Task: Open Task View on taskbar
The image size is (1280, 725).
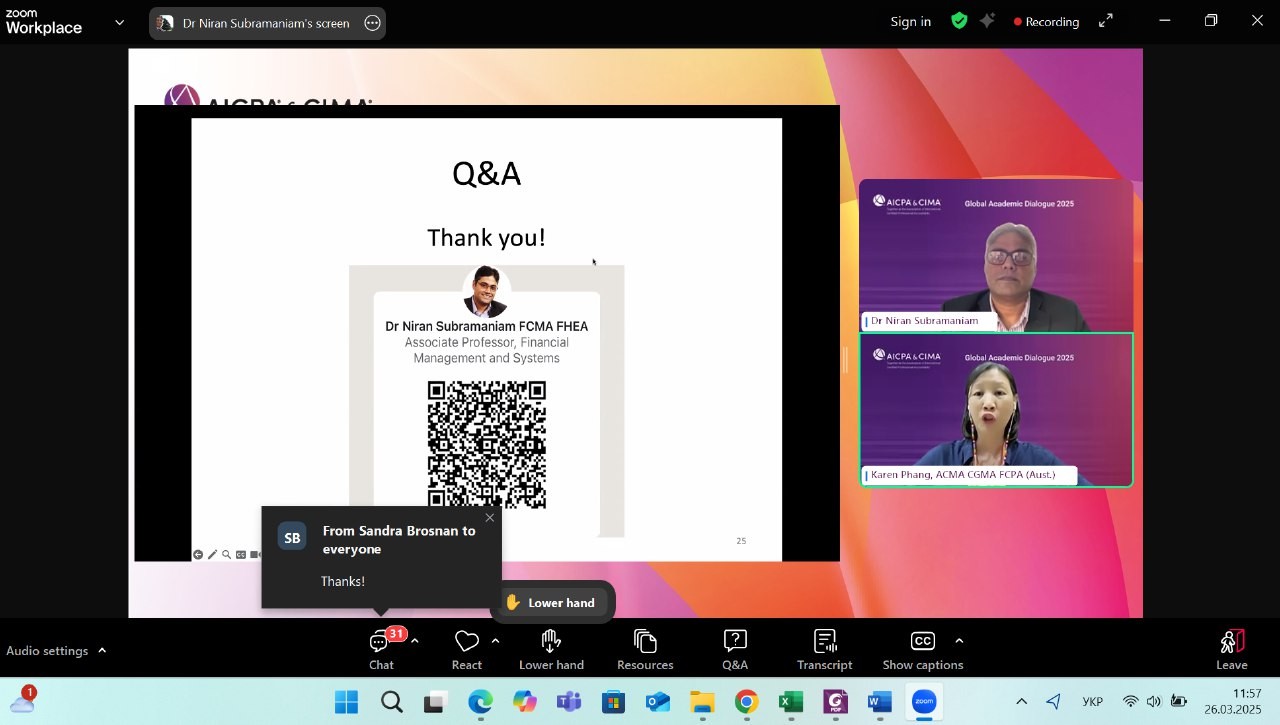Action: [434, 703]
